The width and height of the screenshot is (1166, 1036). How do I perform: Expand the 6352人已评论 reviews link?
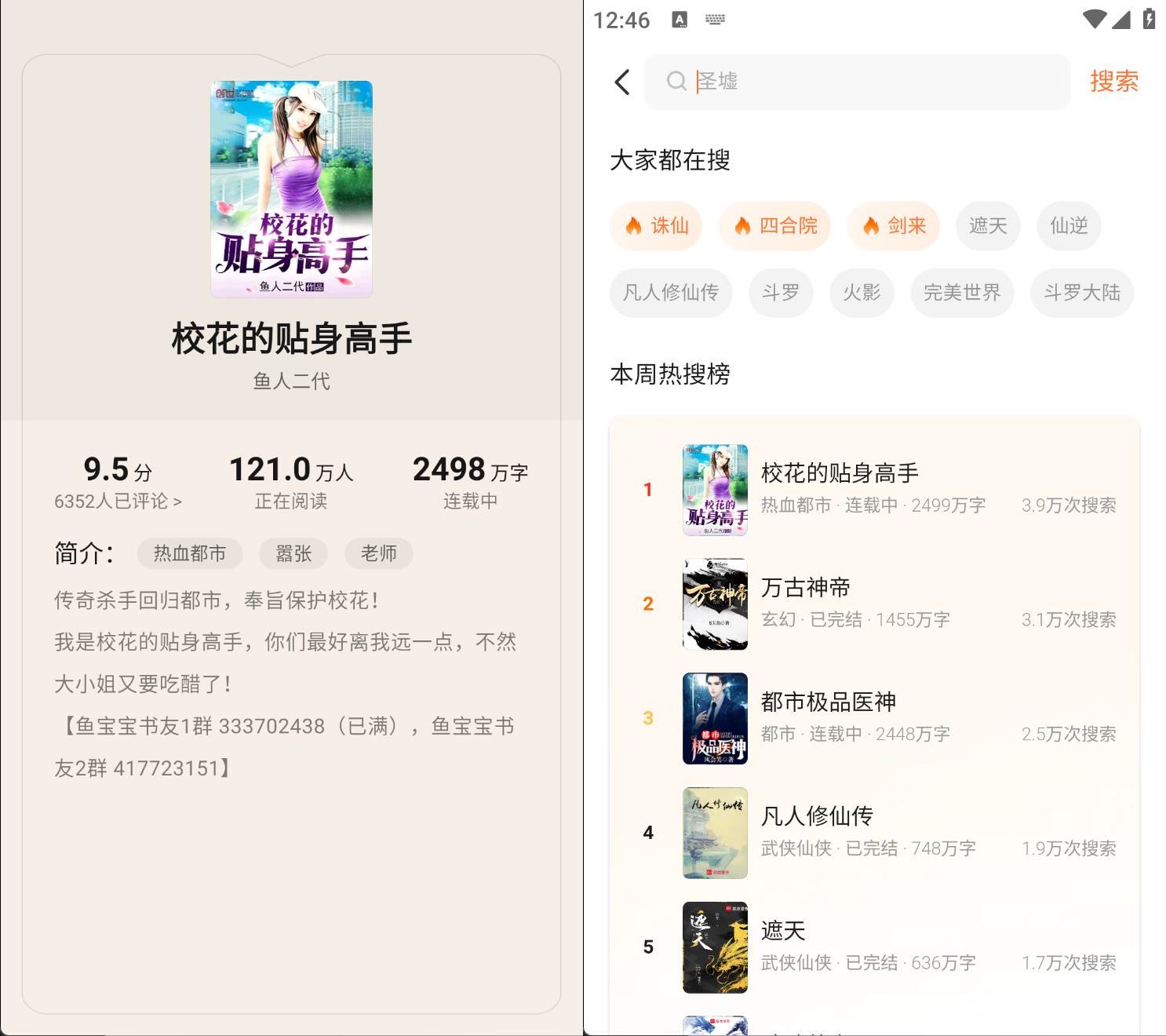(x=118, y=502)
